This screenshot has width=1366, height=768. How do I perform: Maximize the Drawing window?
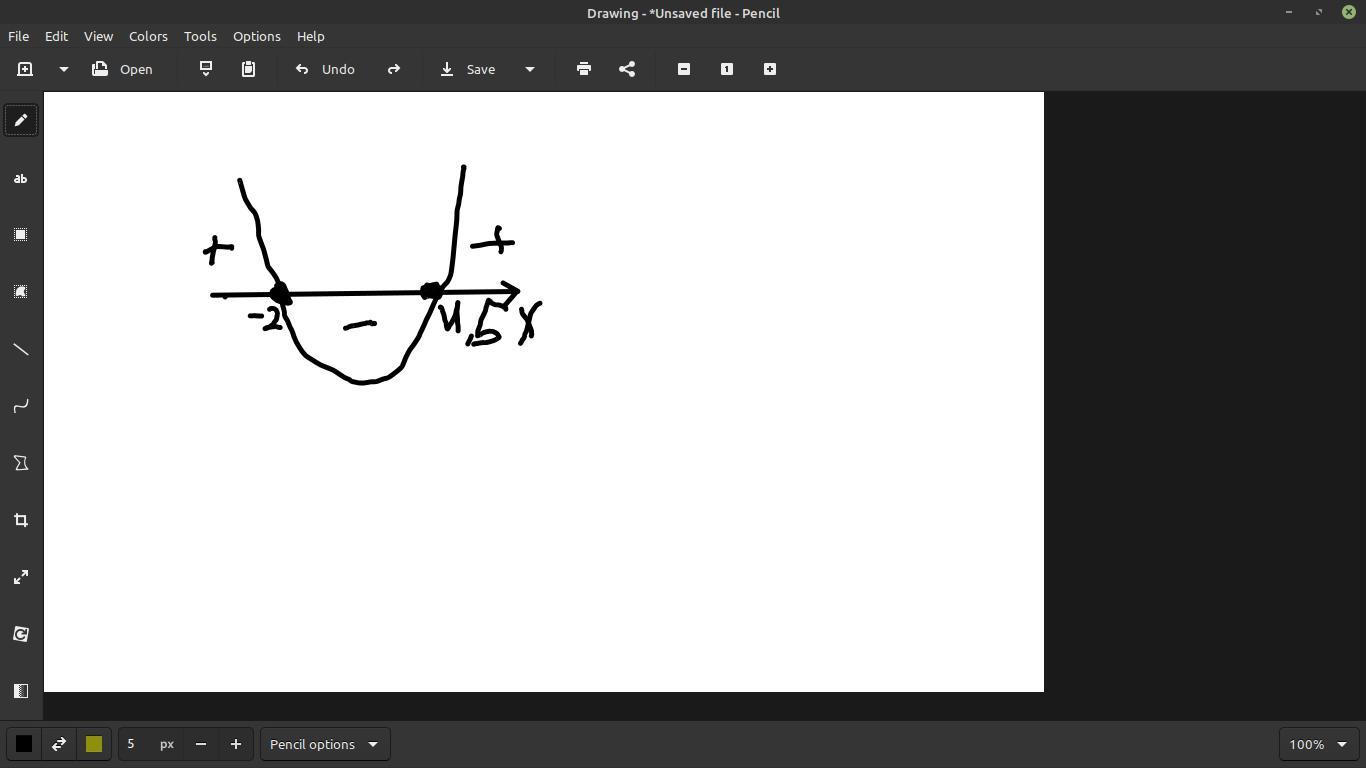1319,12
